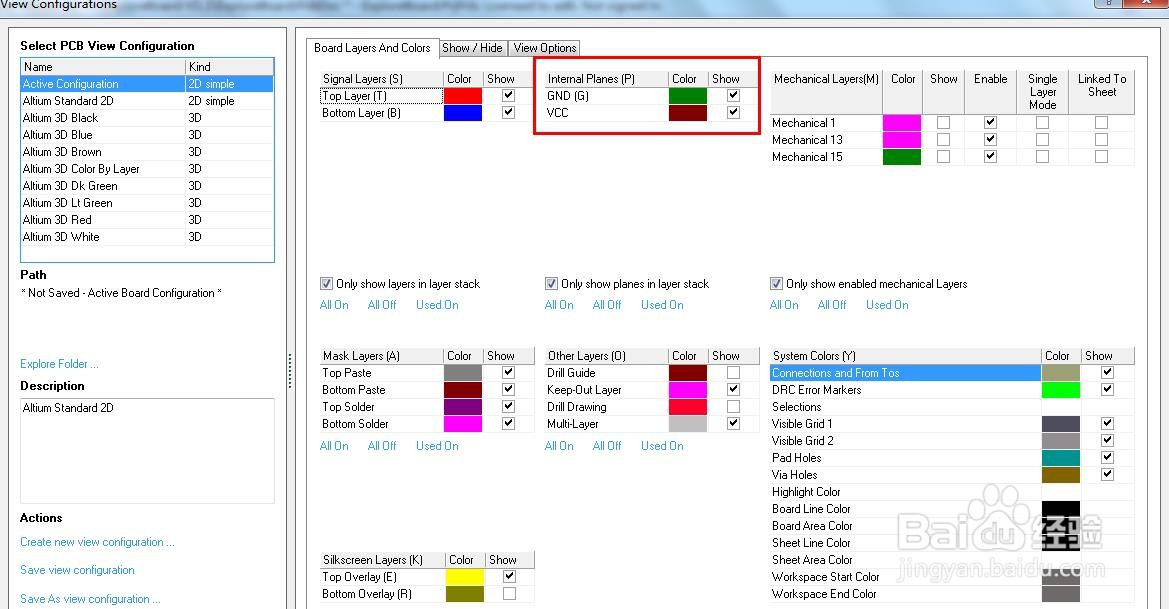Click All Off under Internal Planes
The width and height of the screenshot is (1169, 609).
click(x=607, y=305)
